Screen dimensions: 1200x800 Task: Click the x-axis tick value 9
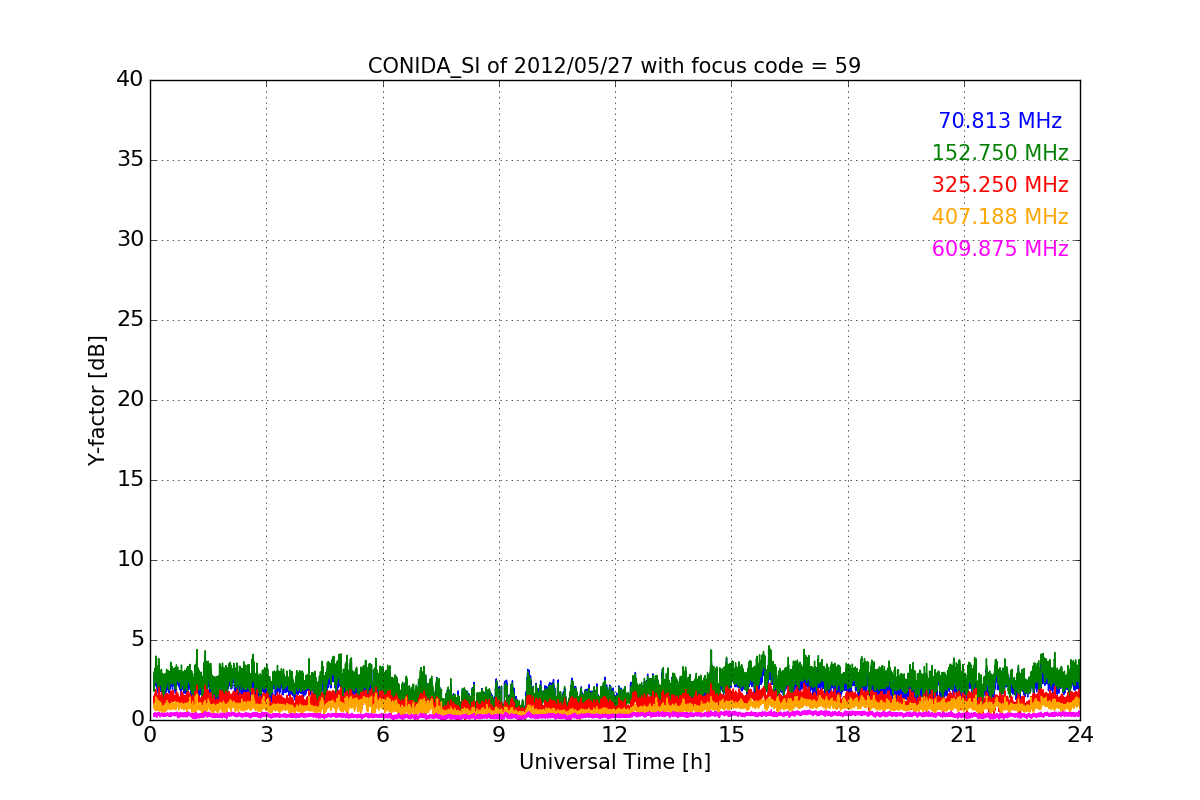click(499, 735)
